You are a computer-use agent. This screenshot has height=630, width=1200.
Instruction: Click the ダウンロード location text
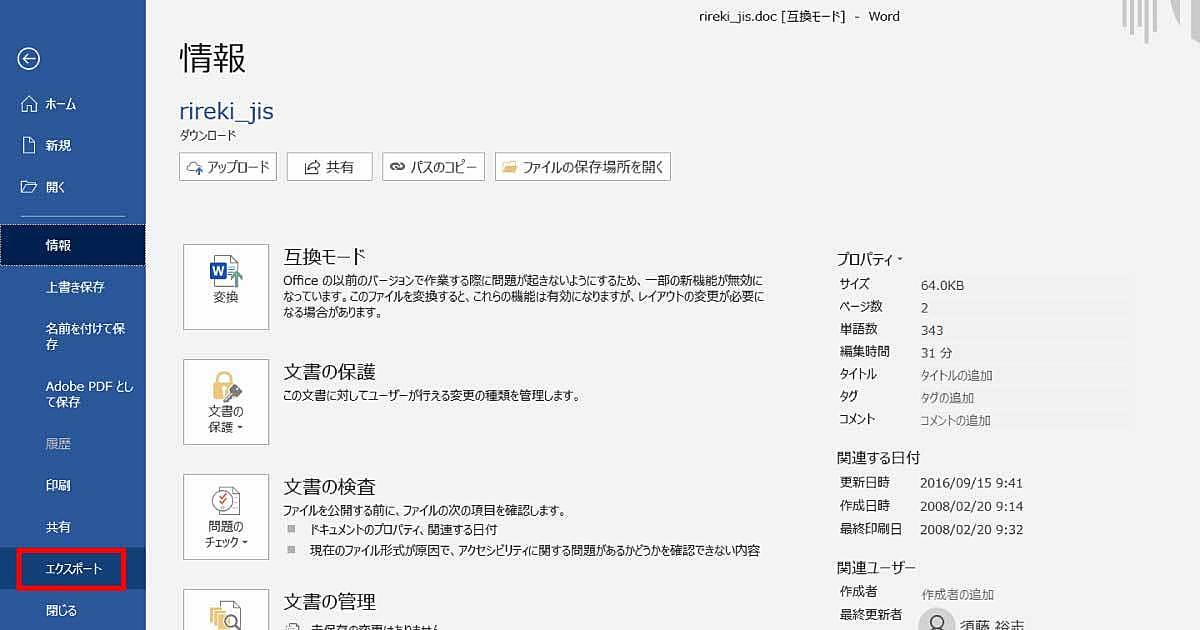click(x=208, y=135)
